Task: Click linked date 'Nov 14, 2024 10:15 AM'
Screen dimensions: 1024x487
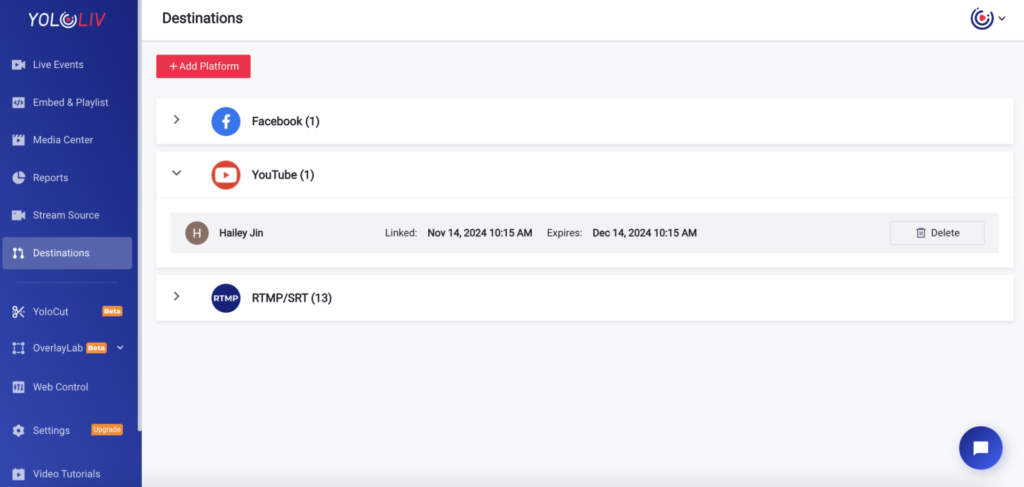Action: point(479,233)
